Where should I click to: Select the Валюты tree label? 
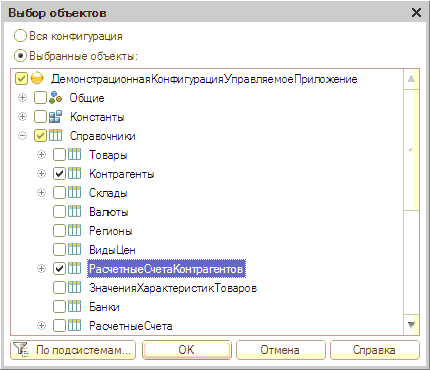(x=108, y=212)
